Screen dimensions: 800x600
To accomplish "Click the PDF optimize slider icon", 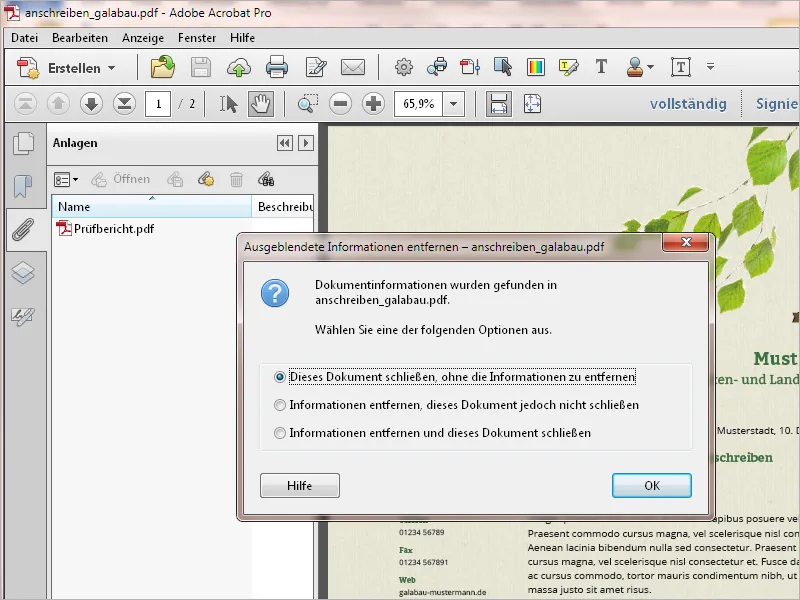I will [470, 67].
